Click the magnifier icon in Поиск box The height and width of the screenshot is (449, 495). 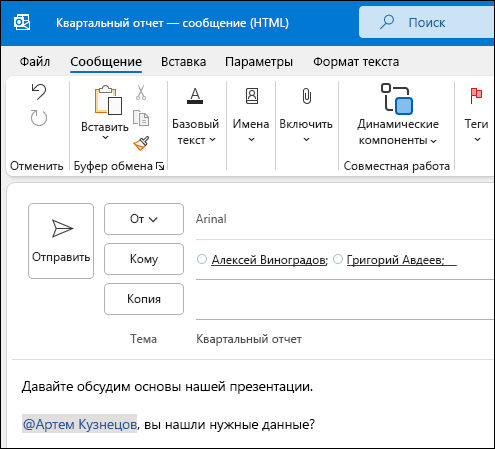pyautogui.click(x=387, y=22)
